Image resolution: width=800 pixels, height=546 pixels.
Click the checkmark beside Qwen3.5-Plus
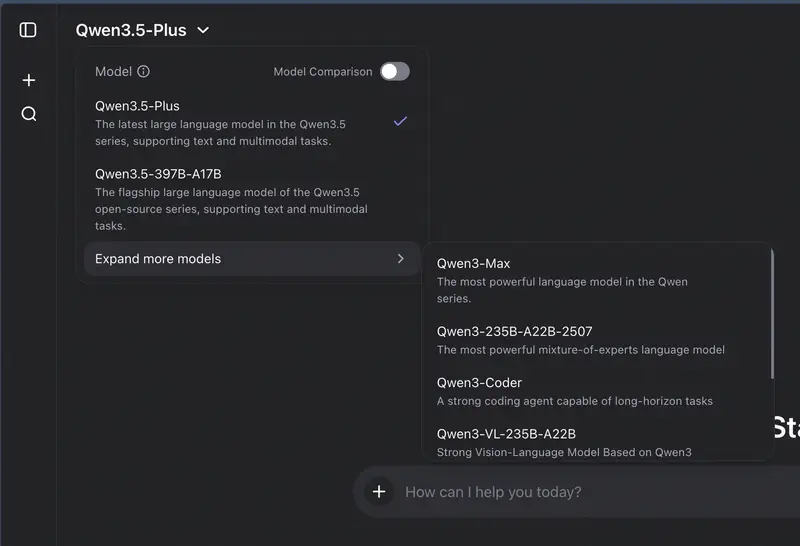(400, 121)
